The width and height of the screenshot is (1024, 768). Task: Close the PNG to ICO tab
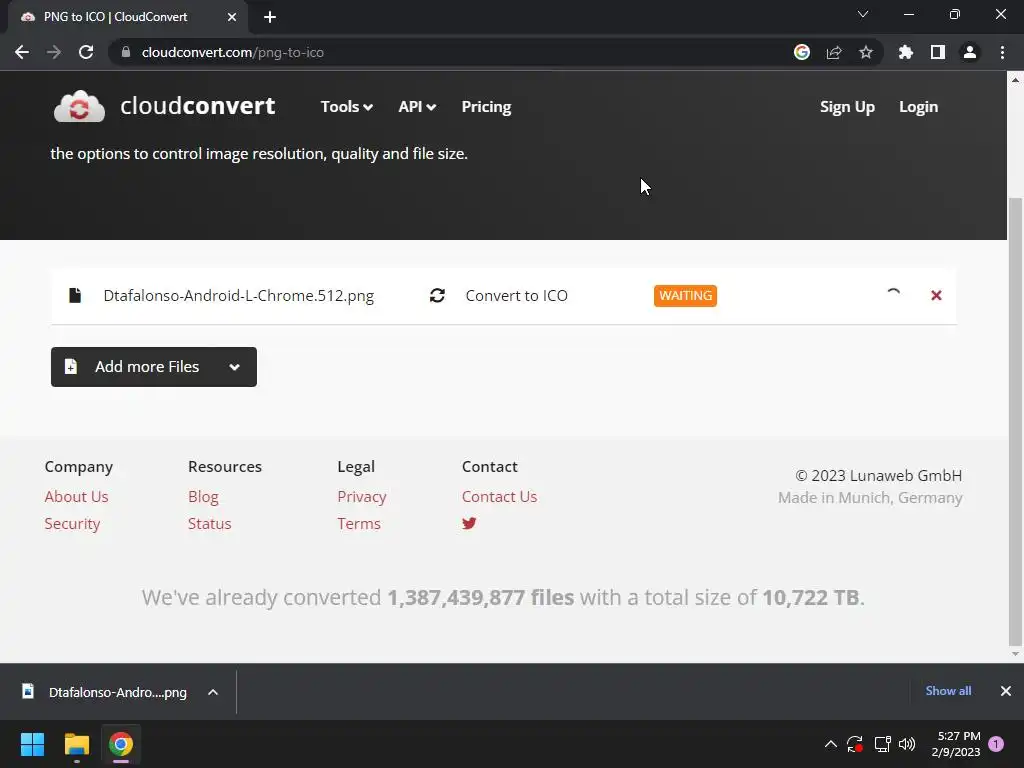click(232, 17)
